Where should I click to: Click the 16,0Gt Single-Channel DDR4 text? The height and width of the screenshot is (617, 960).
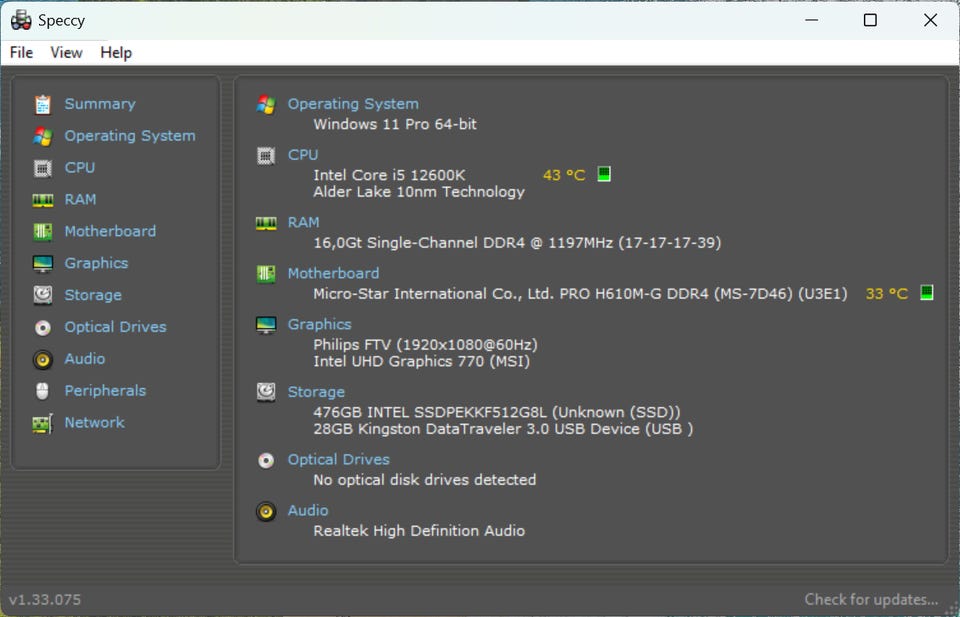517,243
